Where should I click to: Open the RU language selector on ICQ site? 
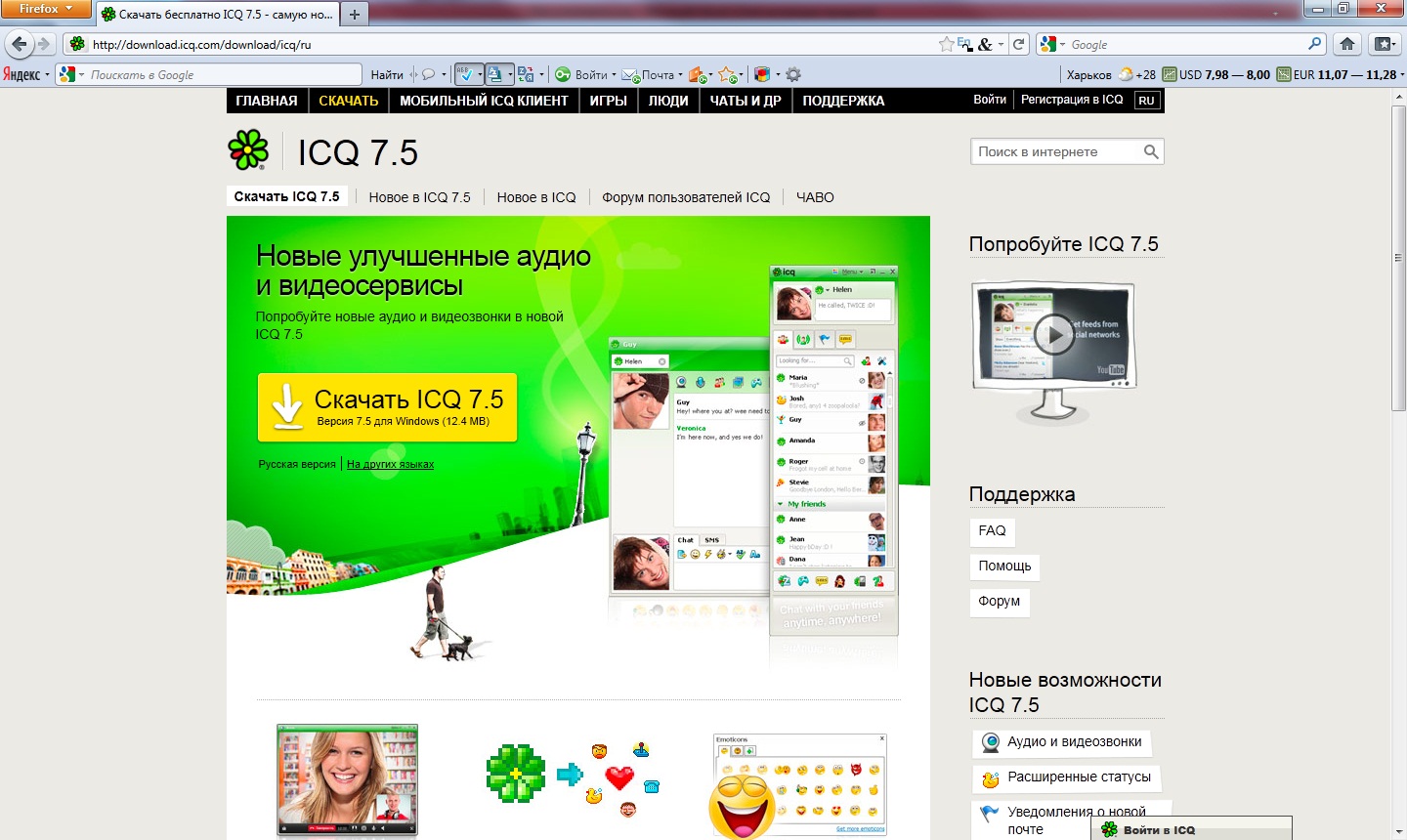(1147, 100)
